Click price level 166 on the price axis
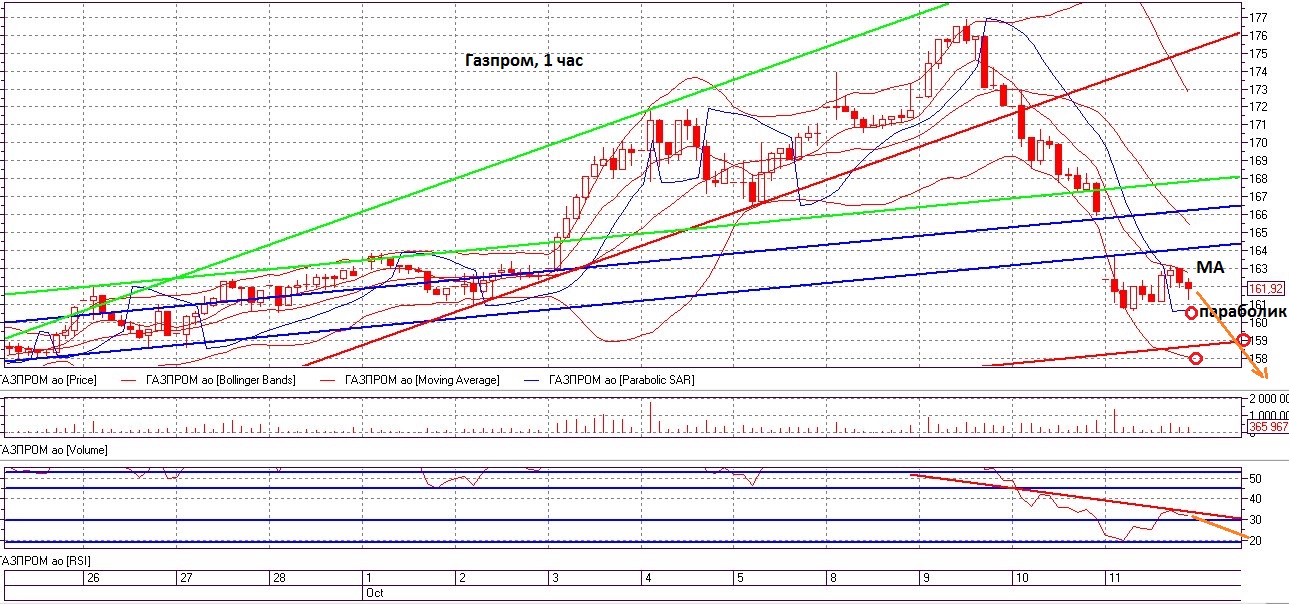Viewport: 1289px width, 604px height. pyautogui.click(x=1259, y=215)
